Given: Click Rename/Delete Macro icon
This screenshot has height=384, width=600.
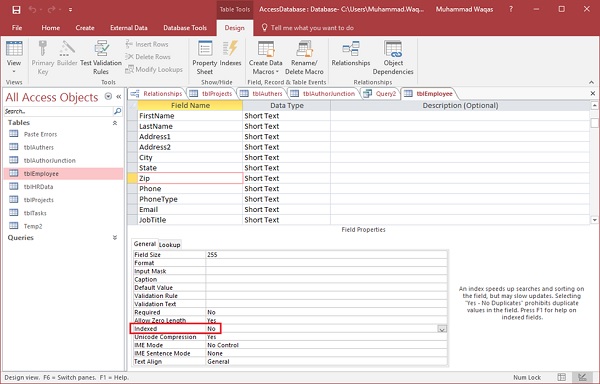Looking at the screenshot, I should pos(304,58).
